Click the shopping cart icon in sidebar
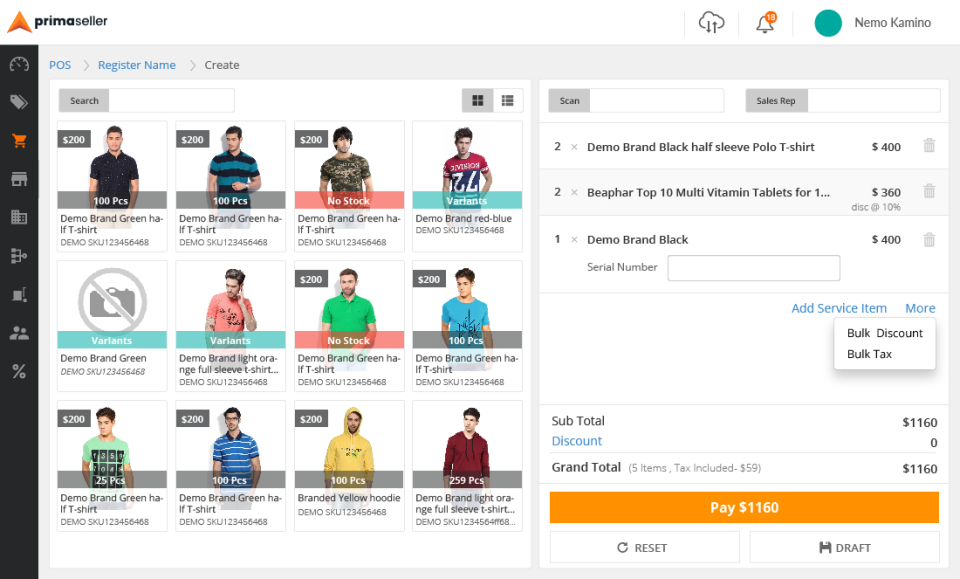The width and height of the screenshot is (960, 579). click(x=19, y=141)
